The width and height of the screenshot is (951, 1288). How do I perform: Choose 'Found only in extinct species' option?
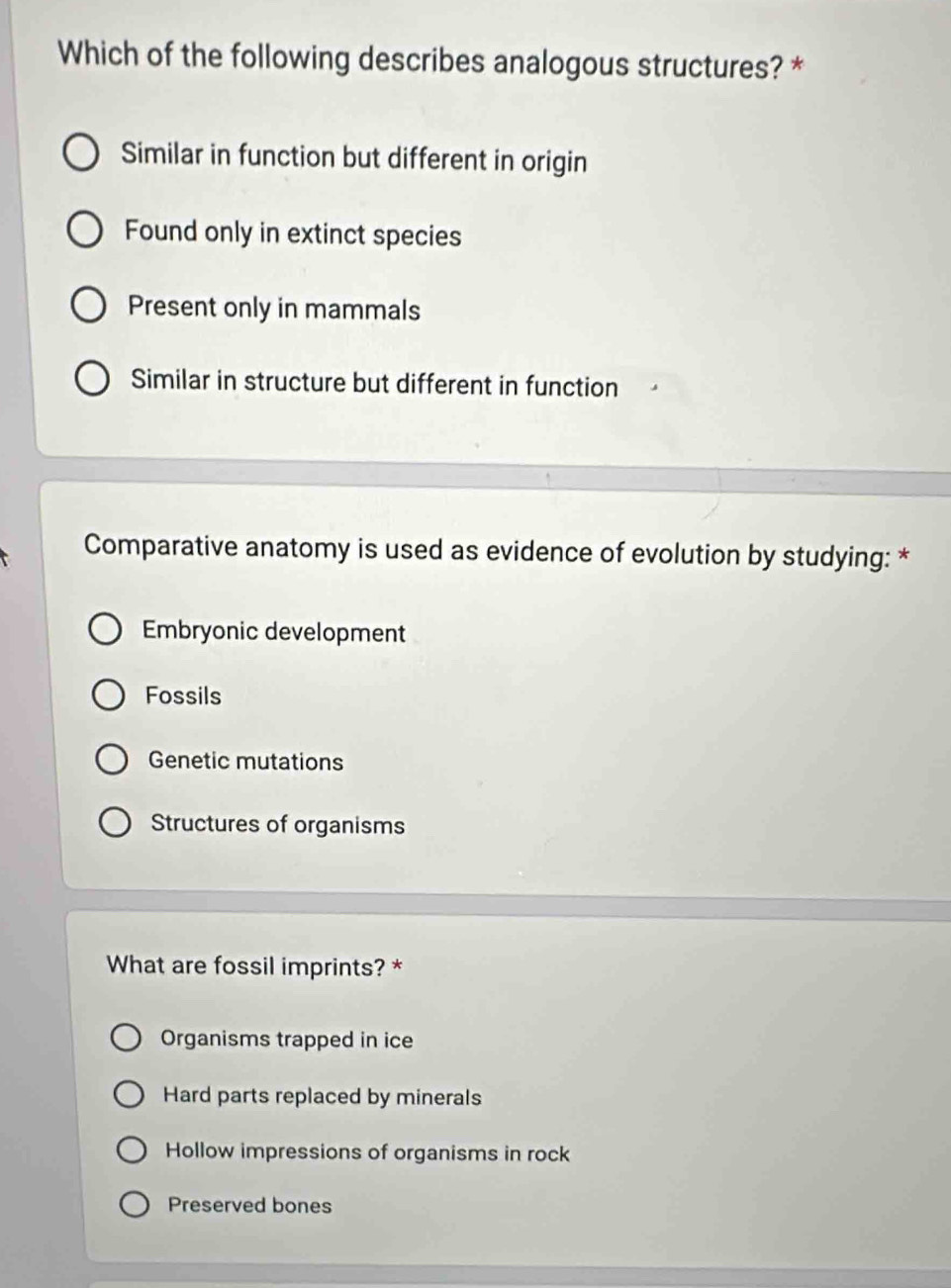tap(85, 231)
